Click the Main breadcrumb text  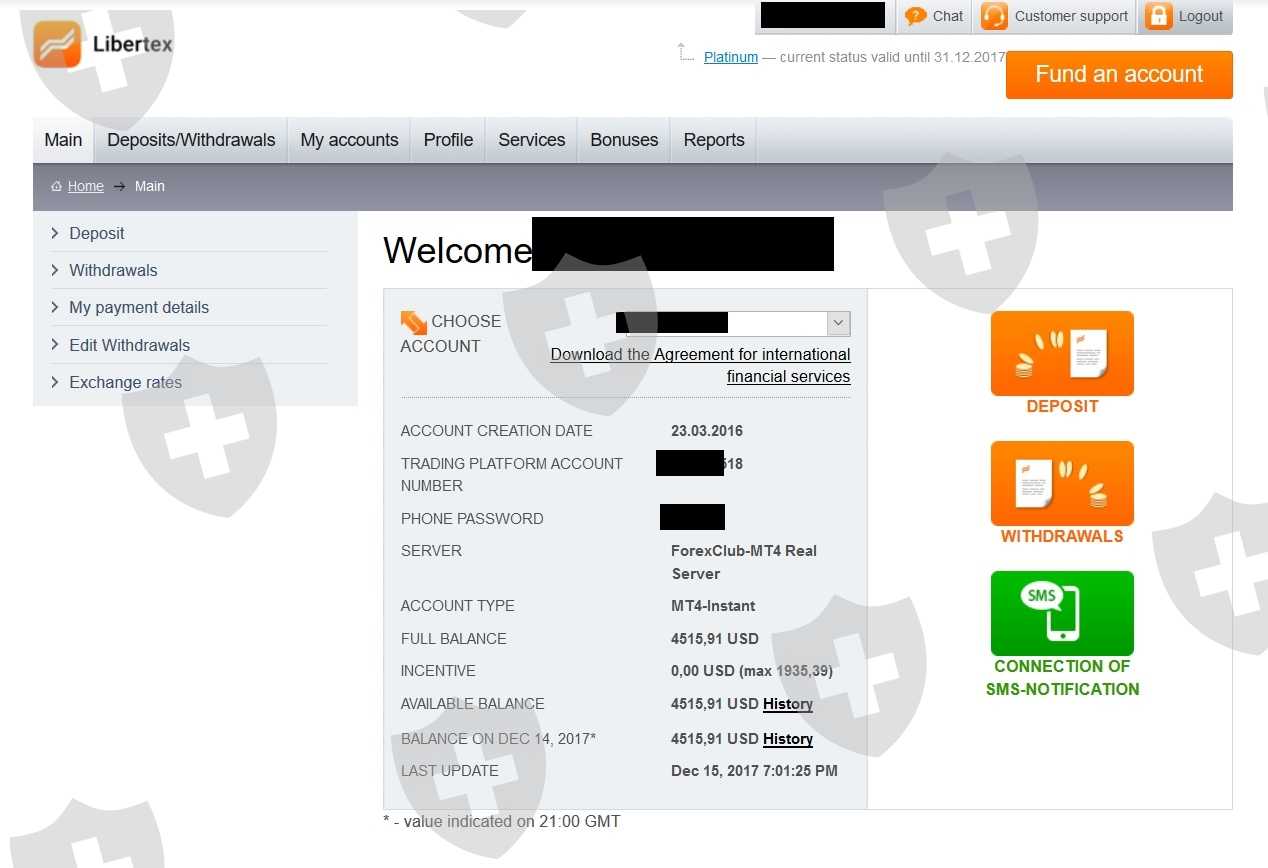(150, 186)
